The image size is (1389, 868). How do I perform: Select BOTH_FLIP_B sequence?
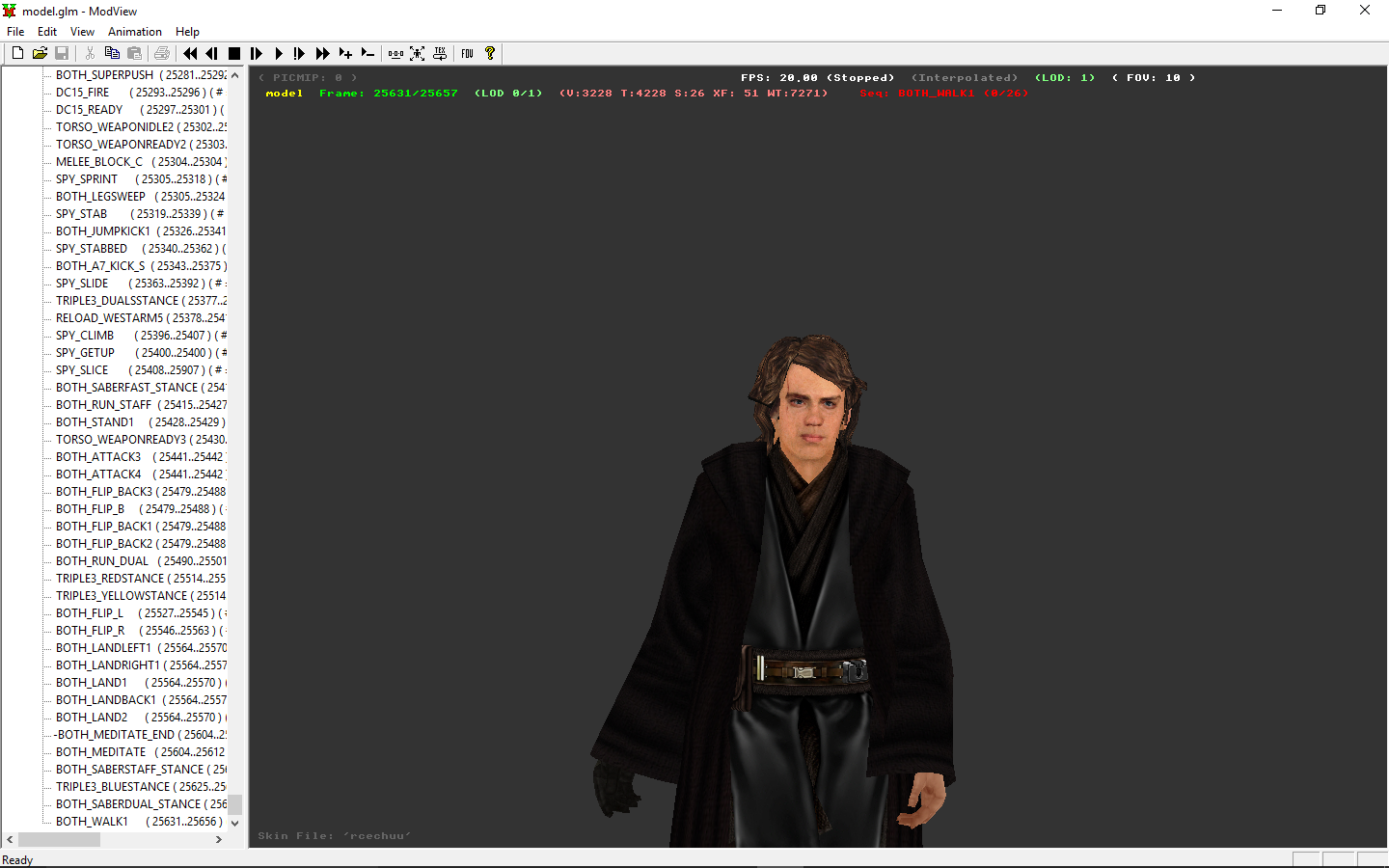pyautogui.click(x=141, y=509)
